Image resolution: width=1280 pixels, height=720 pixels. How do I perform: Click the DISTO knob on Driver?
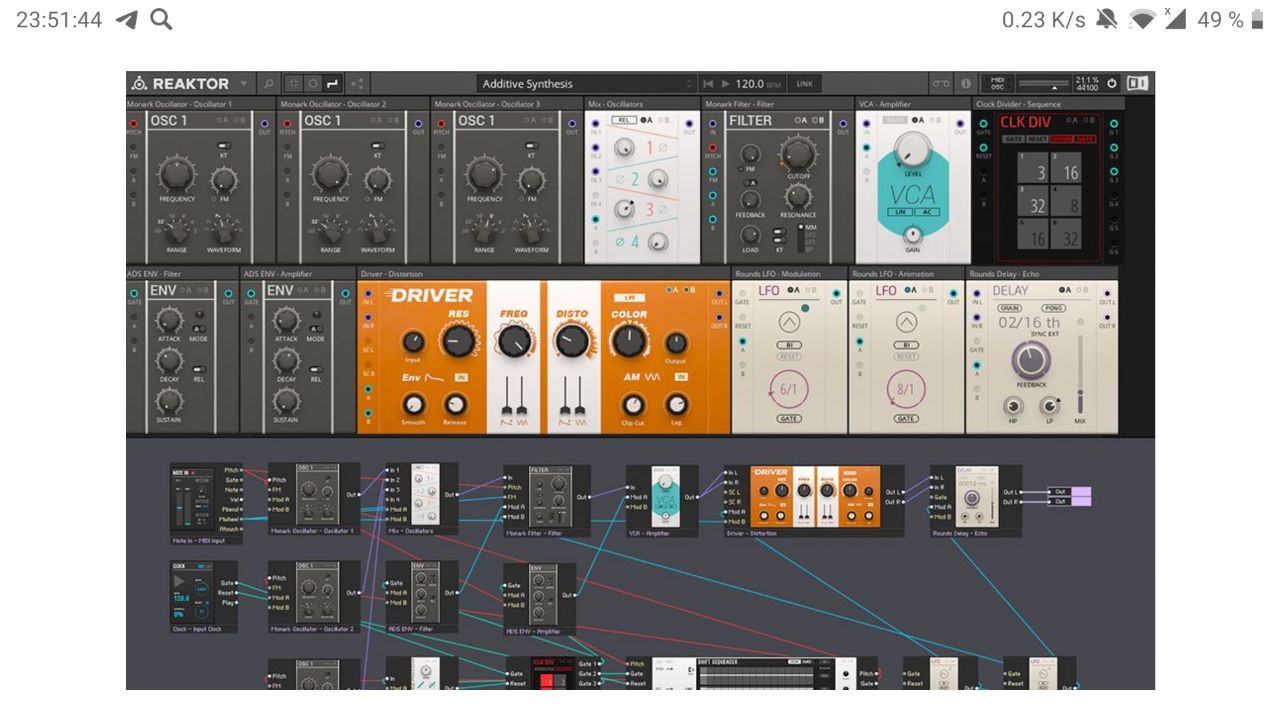click(x=571, y=342)
